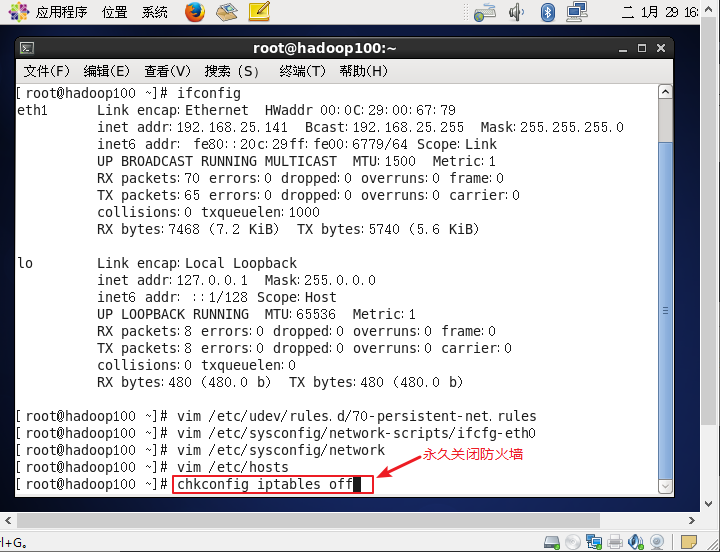Click the VMware CD/DVD drive status icon
This screenshot has width=720, height=552.
pyautogui.click(x=573, y=542)
